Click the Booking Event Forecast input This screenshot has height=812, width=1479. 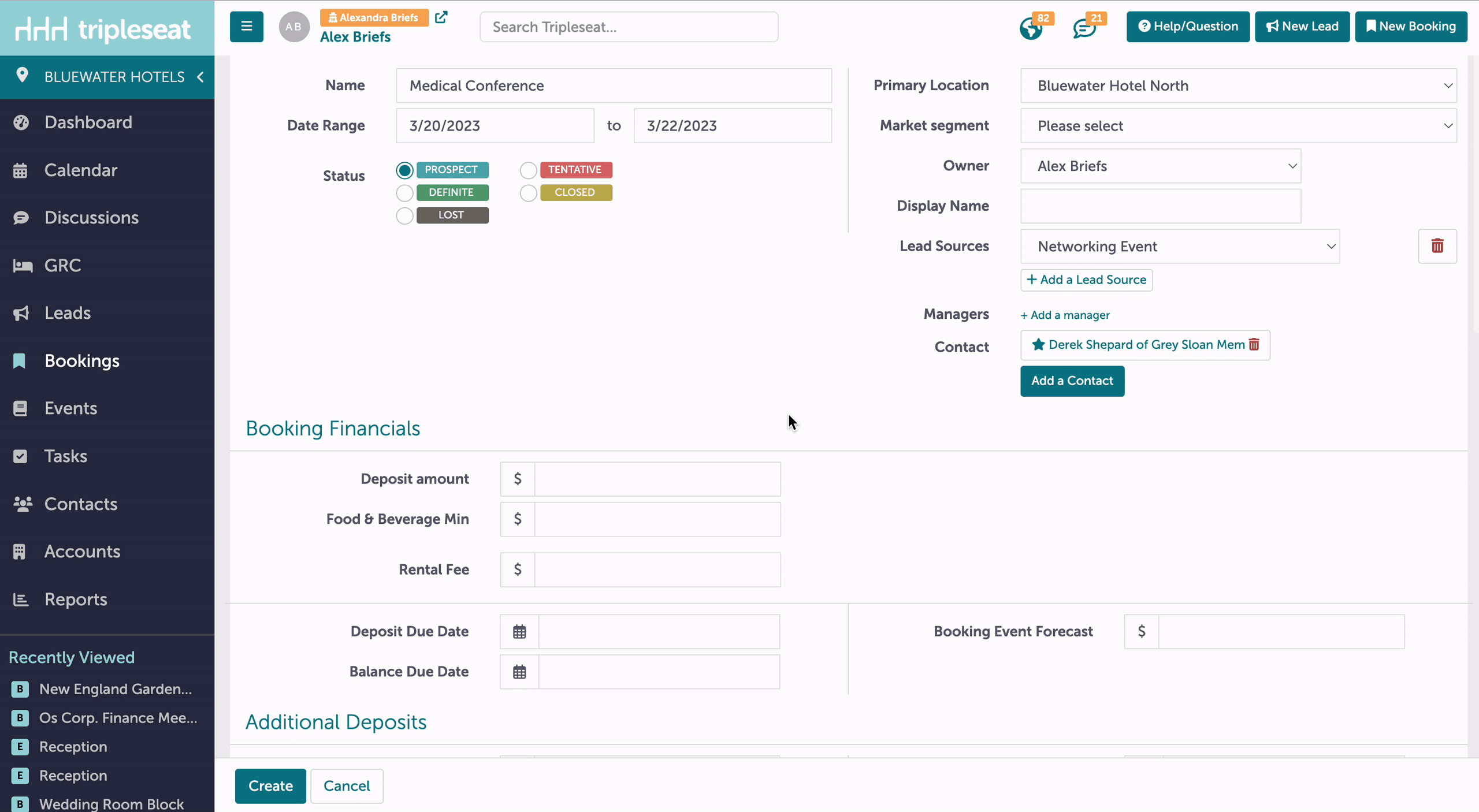coord(1281,632)
